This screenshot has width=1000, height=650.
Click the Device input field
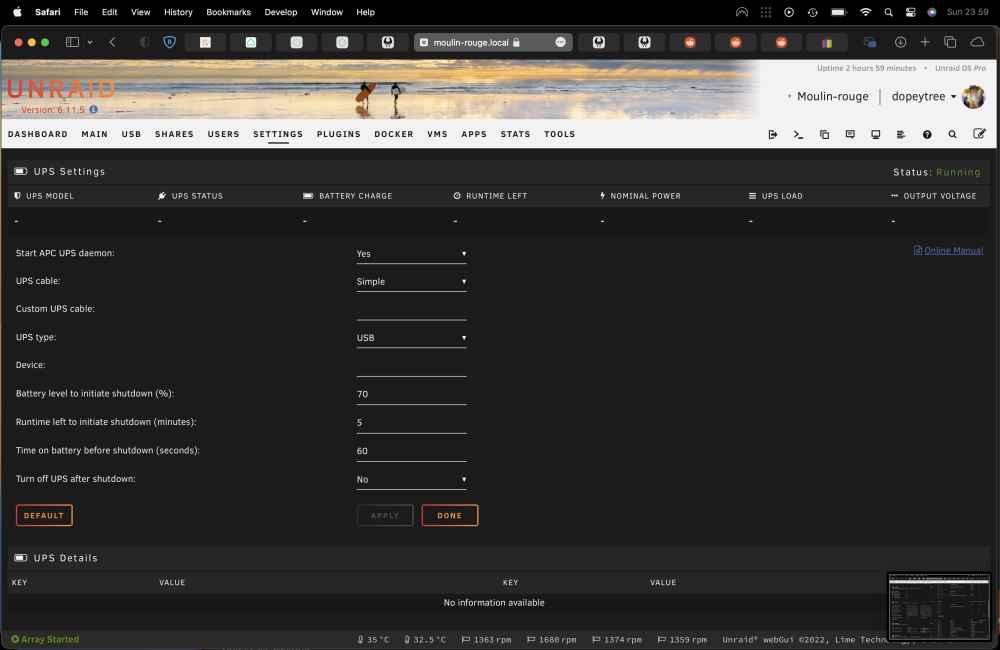tap(411, 367)
